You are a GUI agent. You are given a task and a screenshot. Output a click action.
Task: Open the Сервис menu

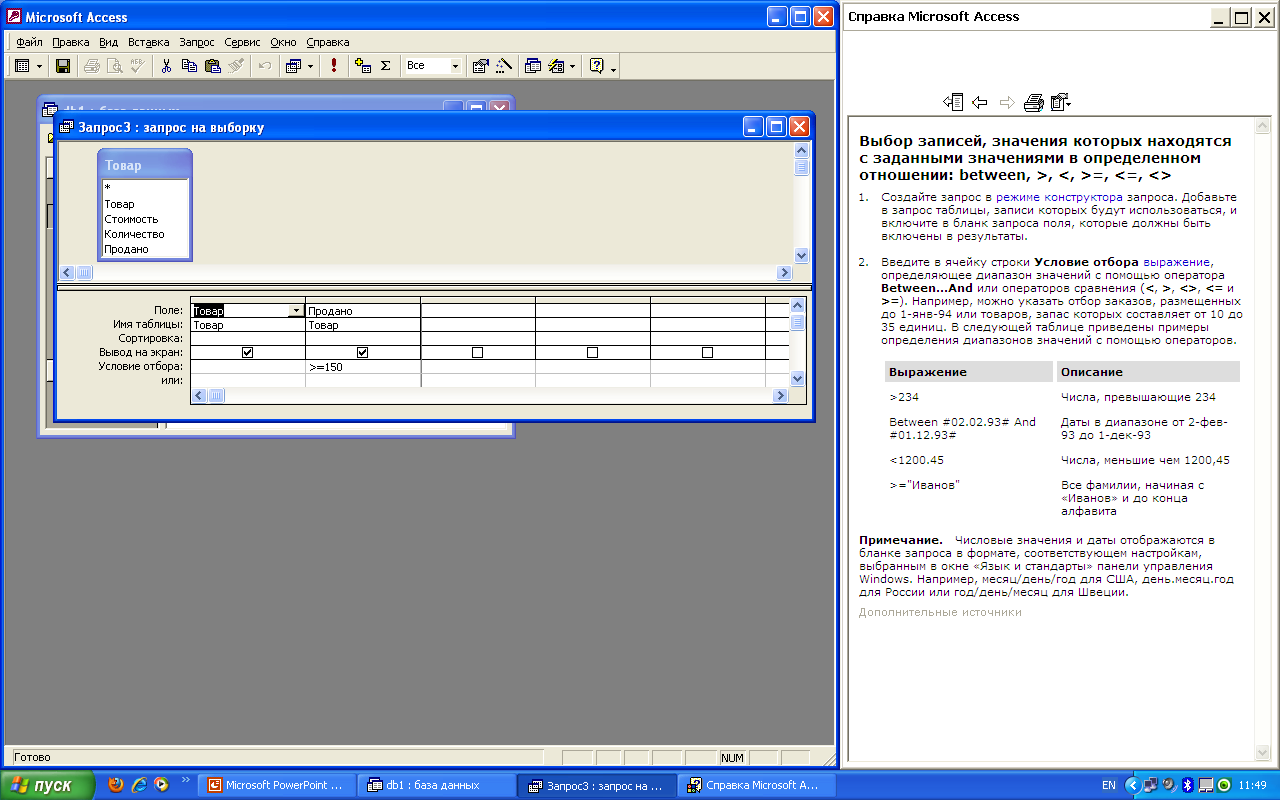tap(242, 42)
